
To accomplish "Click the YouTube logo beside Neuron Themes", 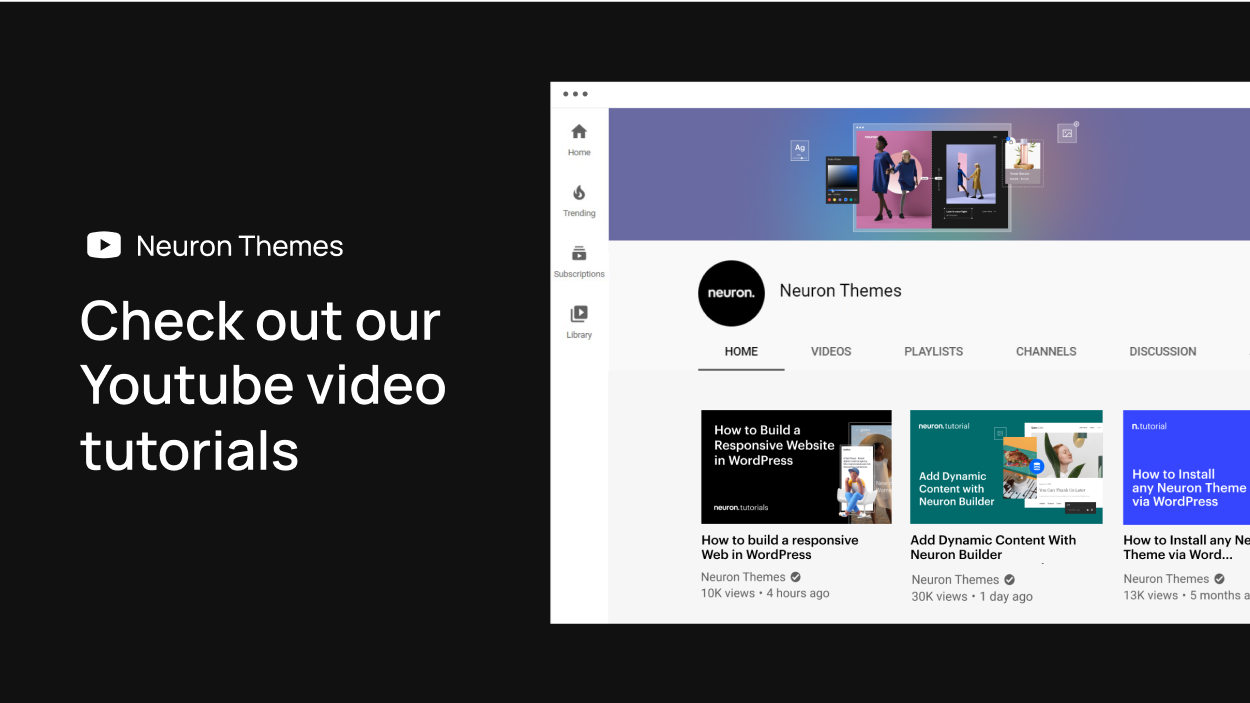I will [104, 245].
